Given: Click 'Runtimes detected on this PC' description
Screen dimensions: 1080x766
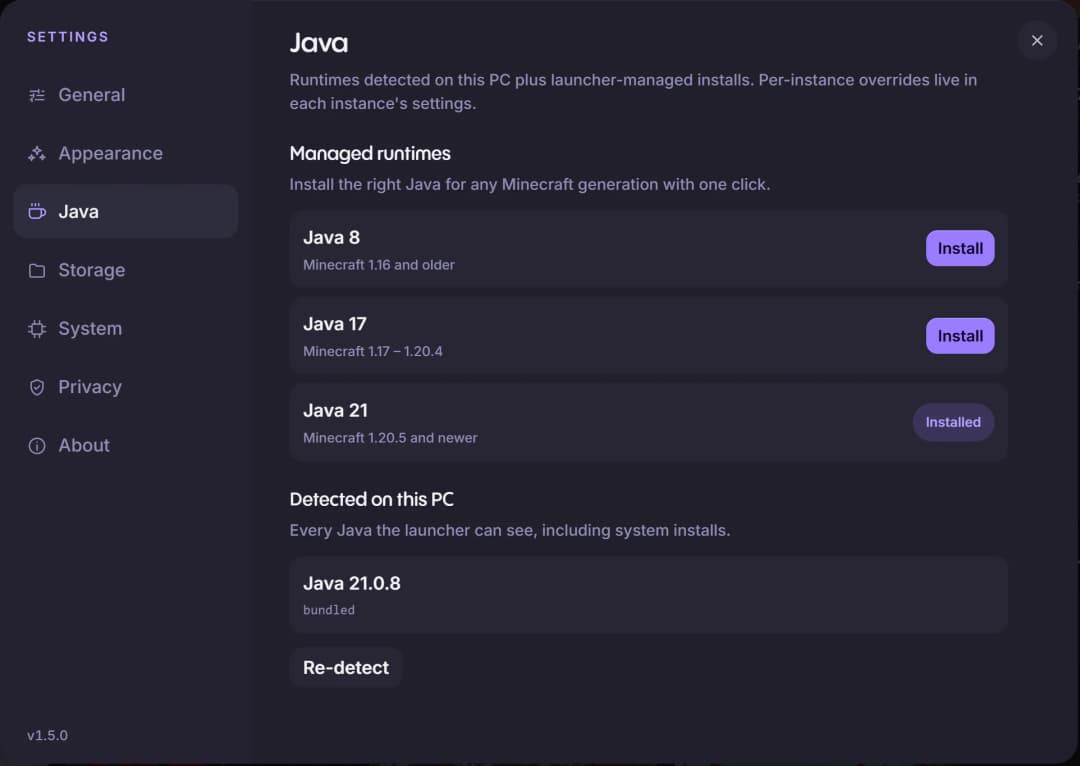Looking at the screenshot, I should [x=633, y=92].
